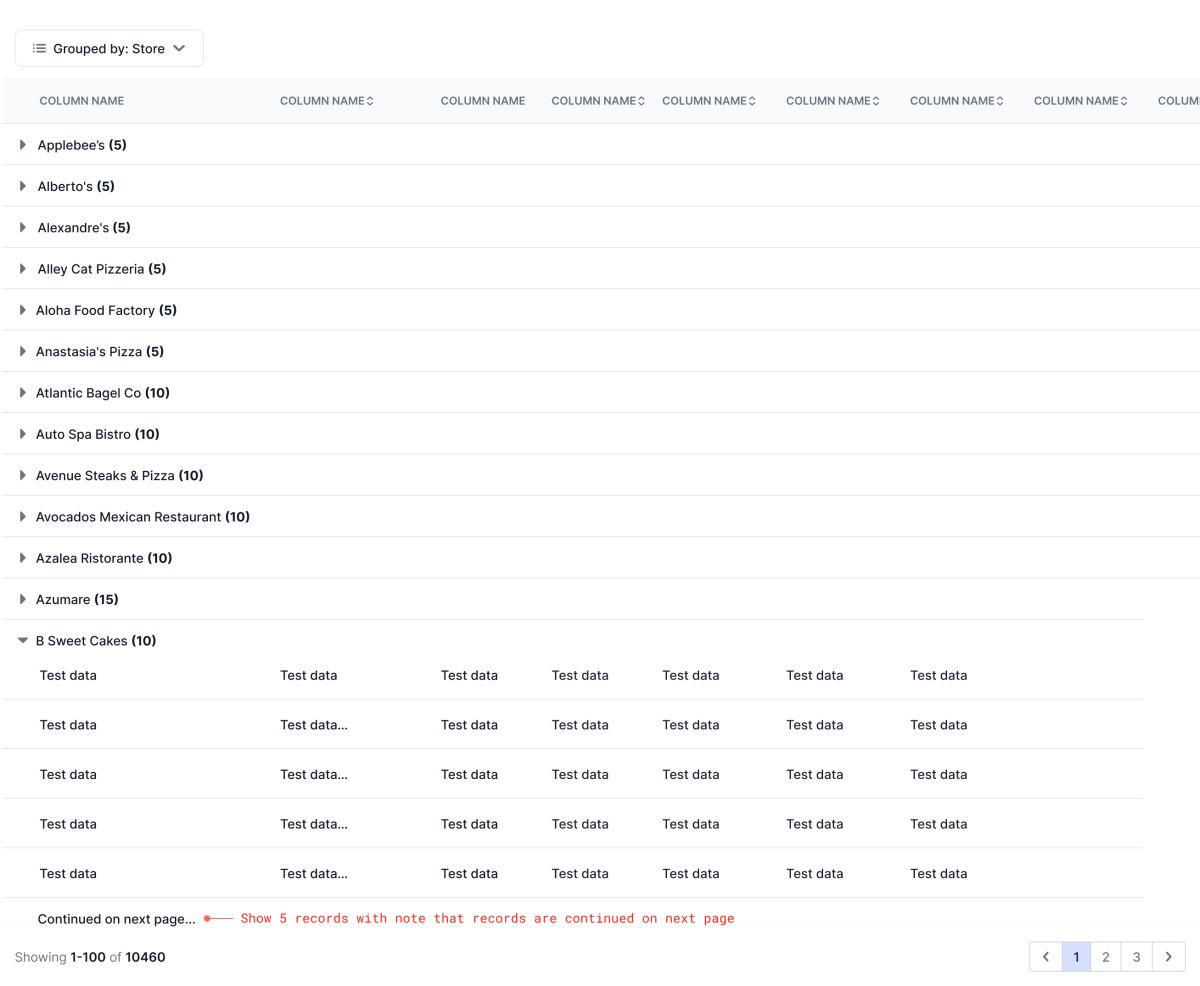Expand the Alexandre's group
The height and width of the screenshot is (986, 1200).
coord(22,227)
